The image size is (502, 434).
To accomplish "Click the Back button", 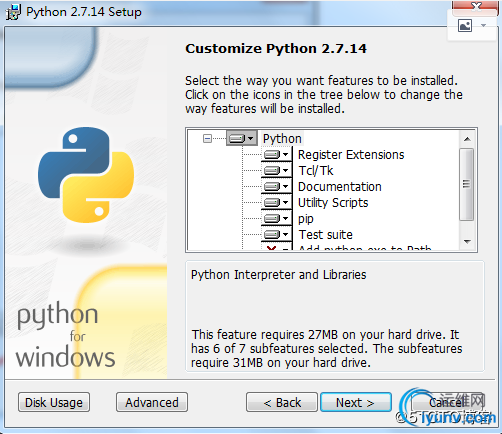I will [x=282, y=402].
